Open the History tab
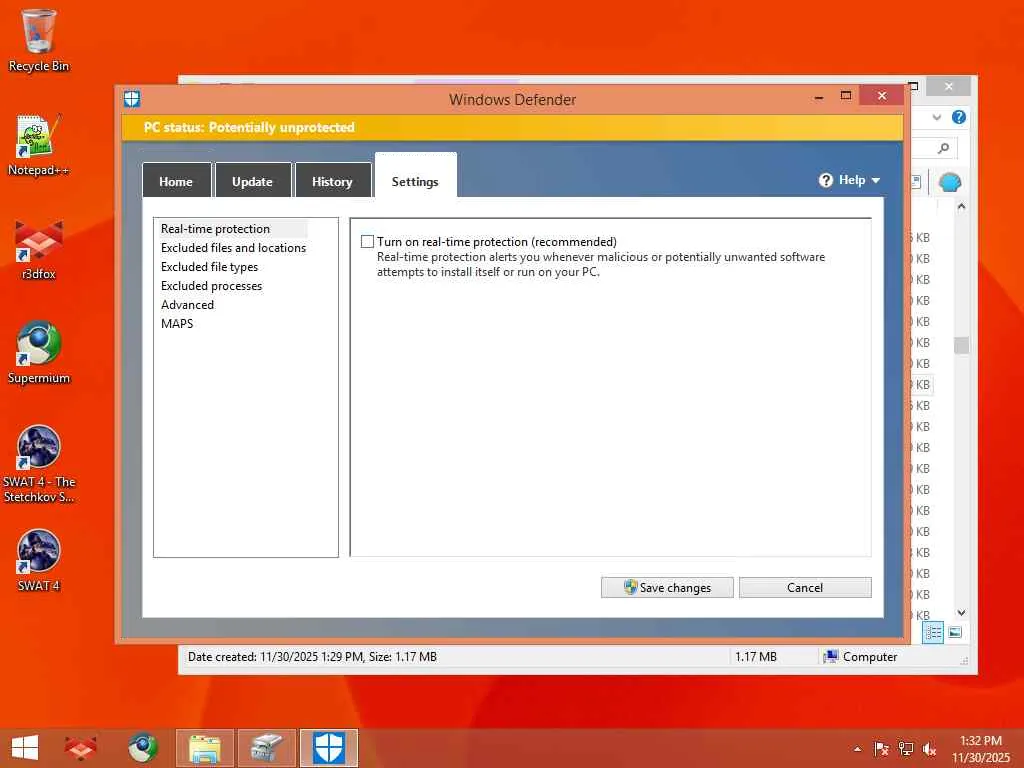Screen dimensions: 1024x768 (x=332, y=181)
